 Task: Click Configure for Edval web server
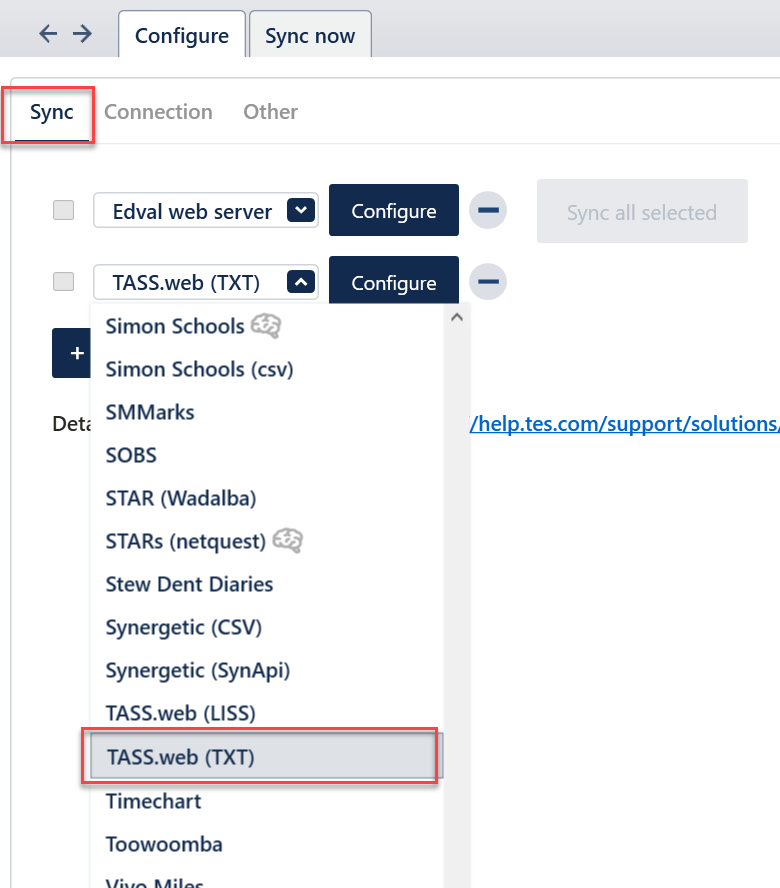tap(393, 211)
